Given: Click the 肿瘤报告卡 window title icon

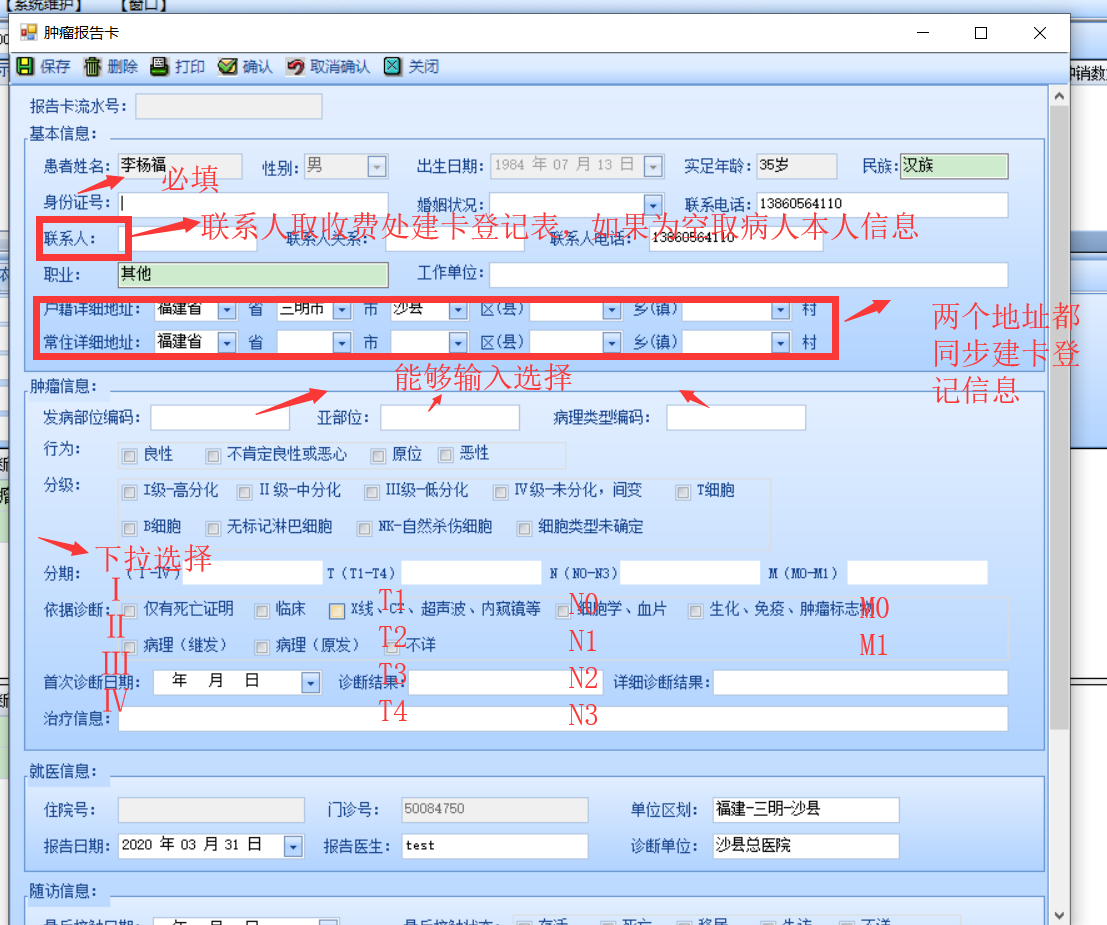Looking at the screenshot, I should pos(28,32).
